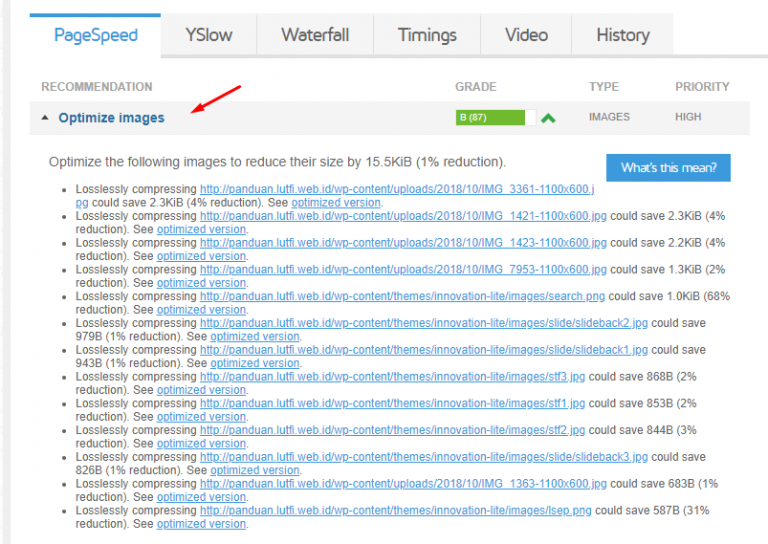Image resolution: width=768 pixels, height=544 pixels.
Task: Open optimized version for slideback1.jpg
Action: point(255,363)
